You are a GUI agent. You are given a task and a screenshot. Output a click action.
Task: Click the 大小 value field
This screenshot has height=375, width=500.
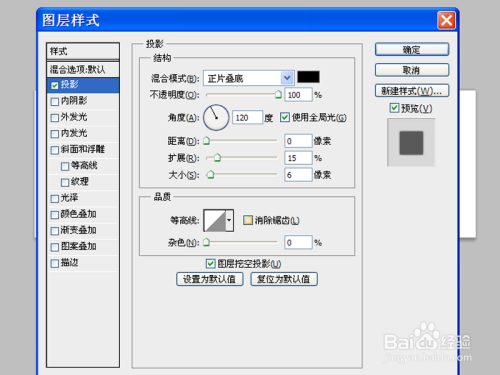[298, 175]
